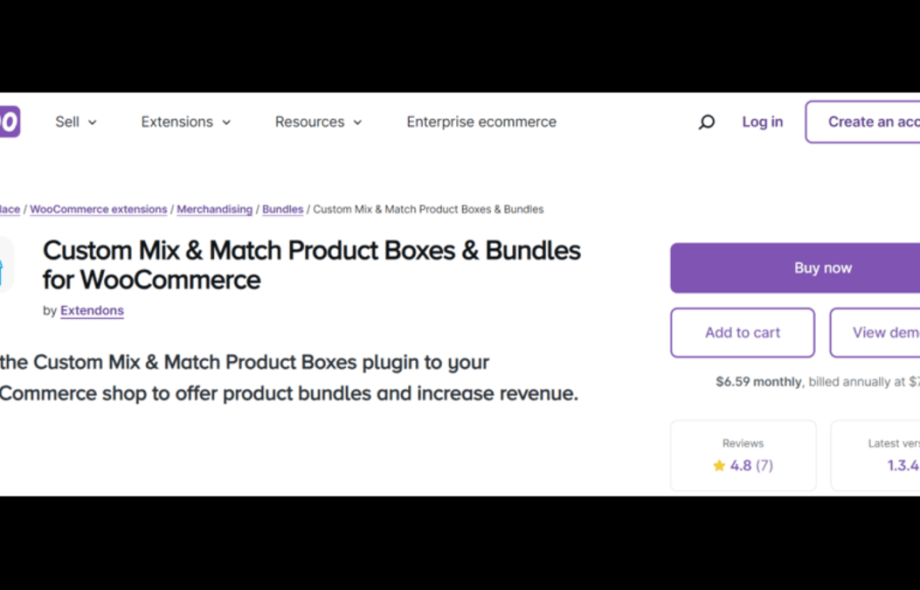Screen dimensions: 920x590
Task: Click the Buy now button
Action: click(x=822, y=267)
